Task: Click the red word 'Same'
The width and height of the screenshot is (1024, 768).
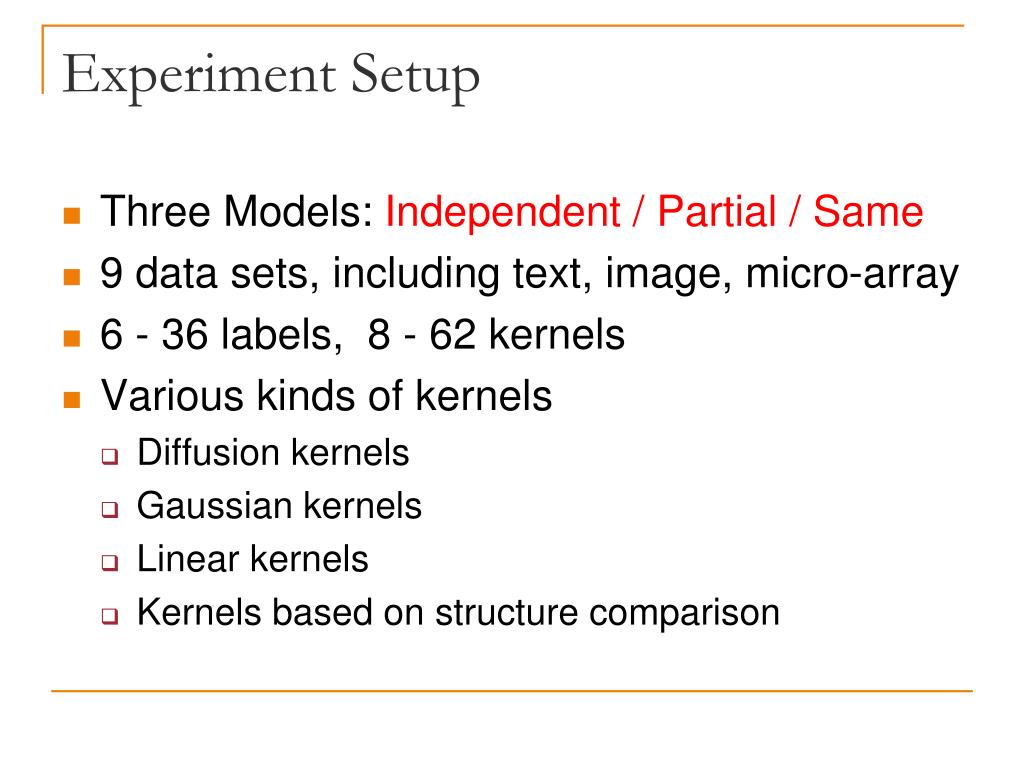Action: (x=868, y=212)
